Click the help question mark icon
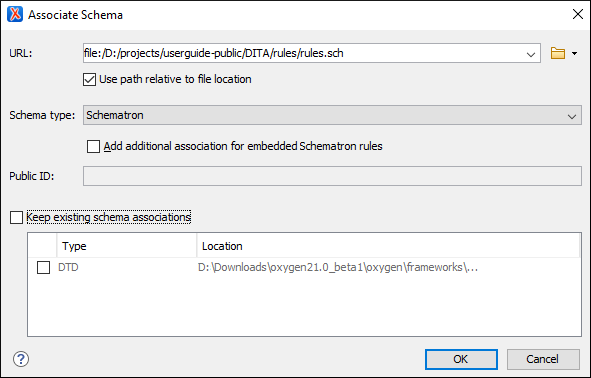 21,359
